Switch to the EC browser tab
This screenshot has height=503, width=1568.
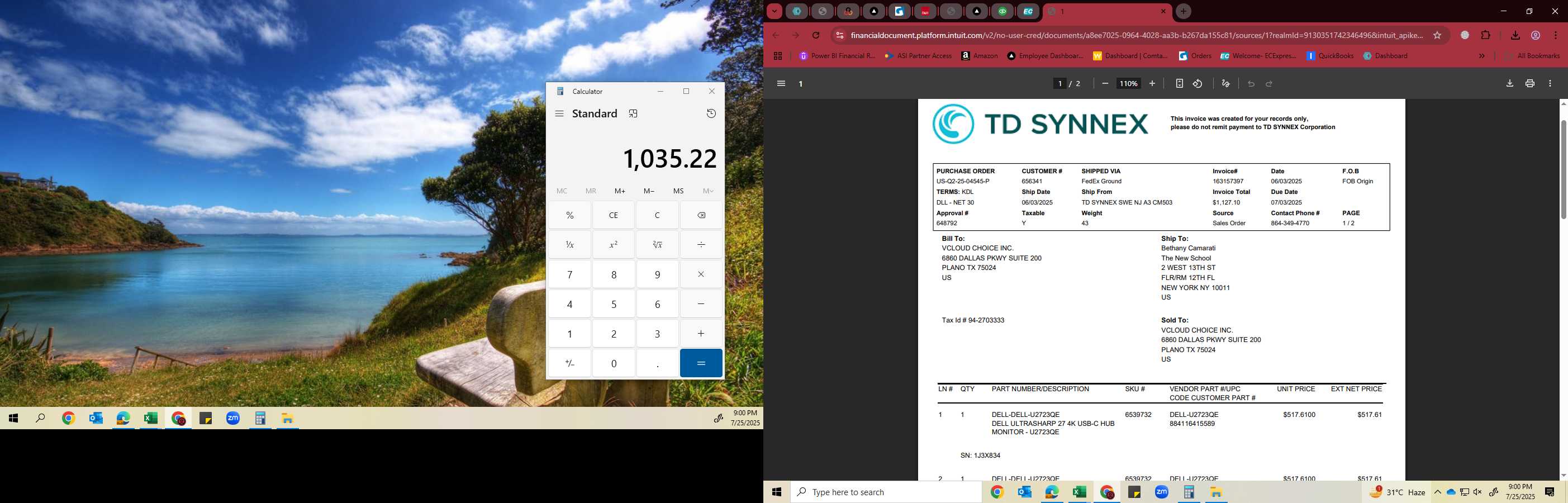point(1028,11)
